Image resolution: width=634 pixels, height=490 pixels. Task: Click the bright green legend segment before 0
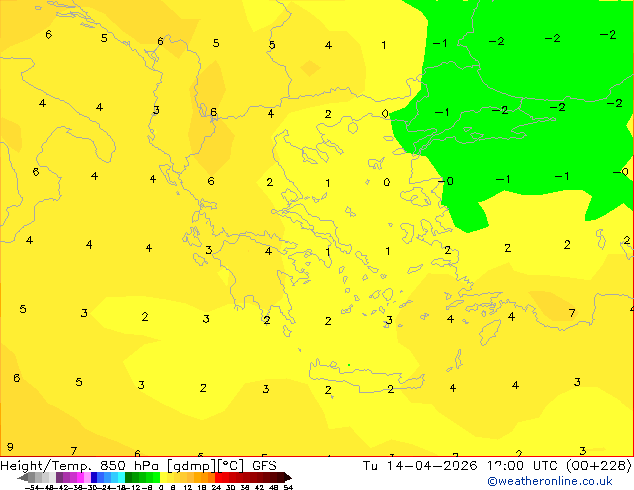[156, 477]
